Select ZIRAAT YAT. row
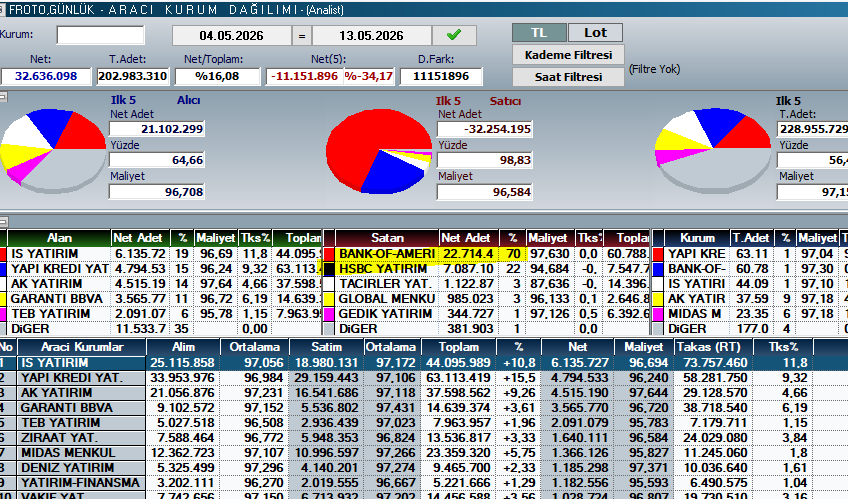 coord(424,437)
